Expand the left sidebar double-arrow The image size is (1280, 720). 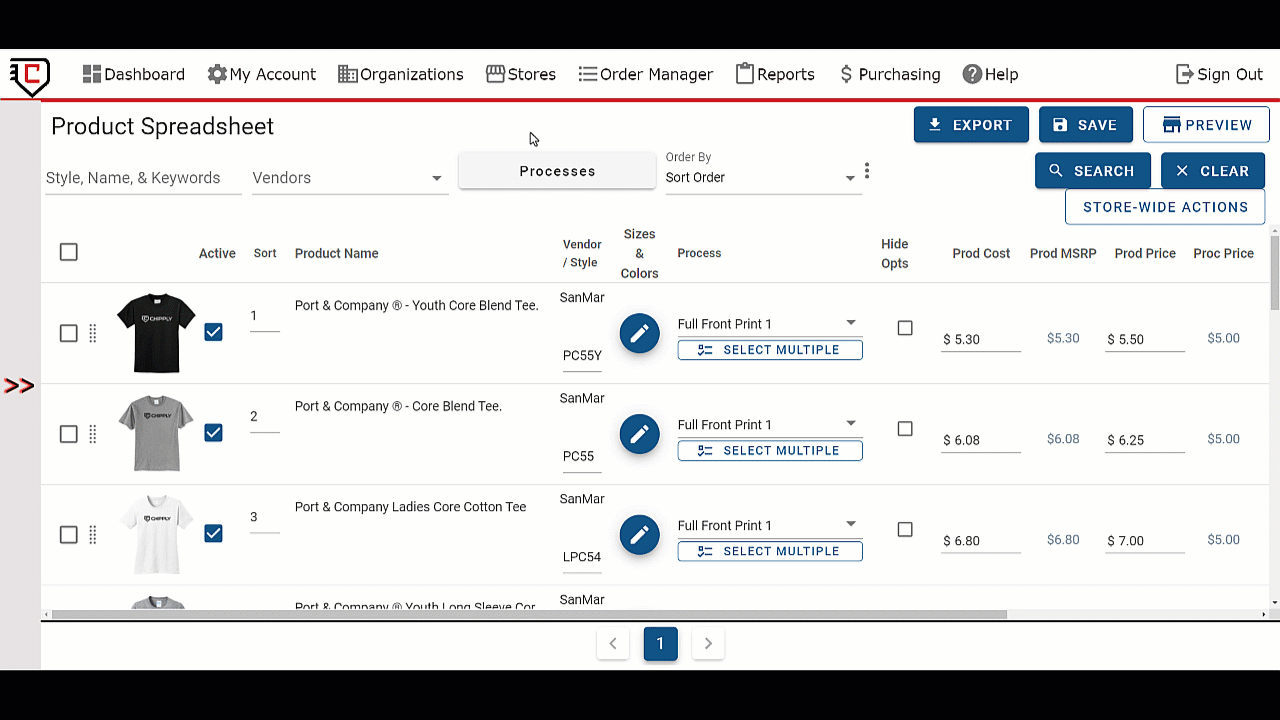[x=19, y=386]
